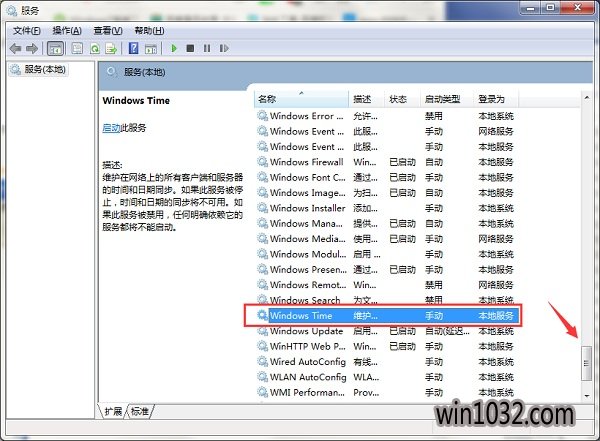This screenshot has height=441, width=600.
Task: Click the Refresh toolbar icon
Action: (95, 48)
